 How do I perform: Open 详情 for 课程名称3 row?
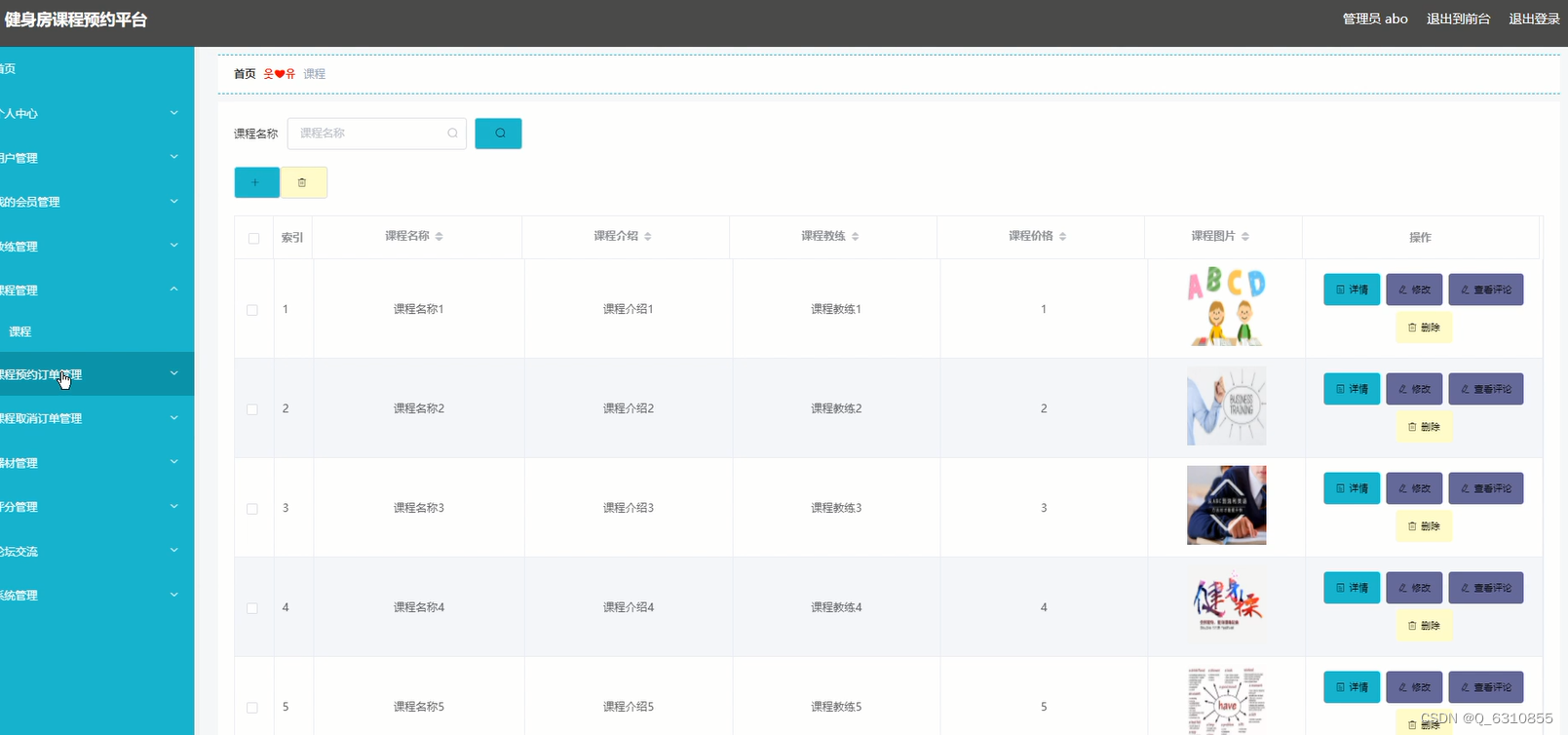tap(1352, 488)
